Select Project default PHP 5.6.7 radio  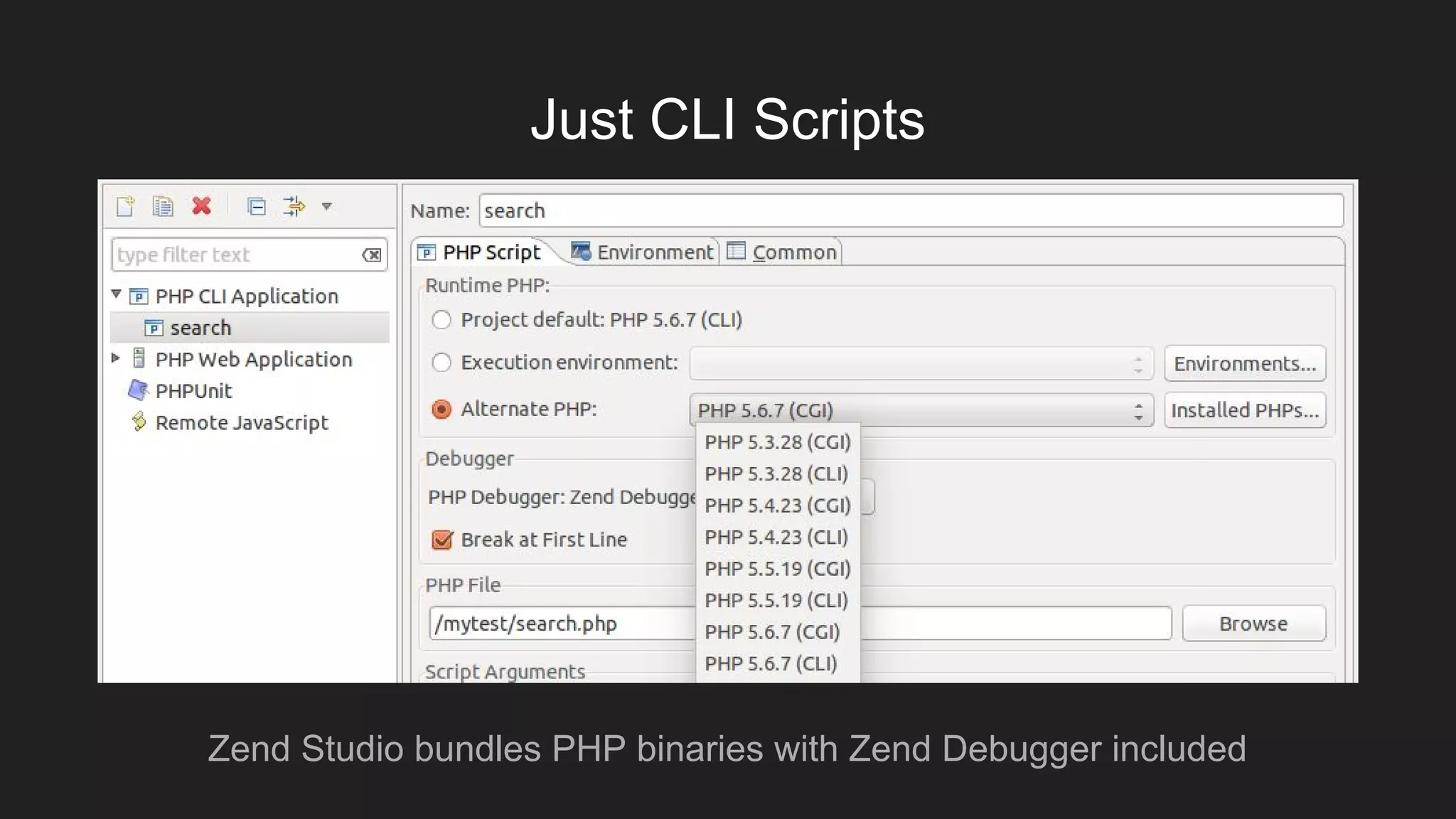[441, 320]
